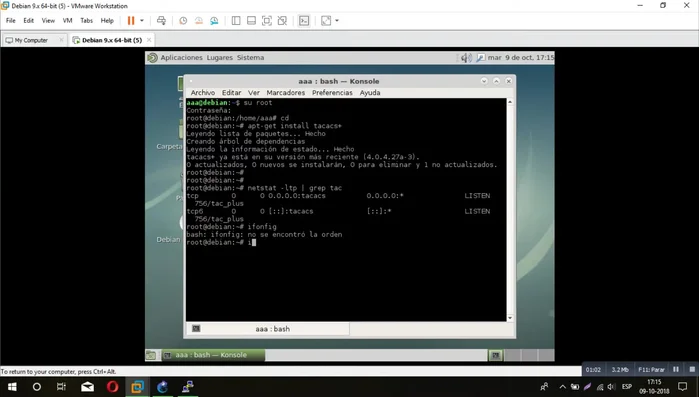Open the Windows Start menu
699x397 pixels.
tap(12, 387)
